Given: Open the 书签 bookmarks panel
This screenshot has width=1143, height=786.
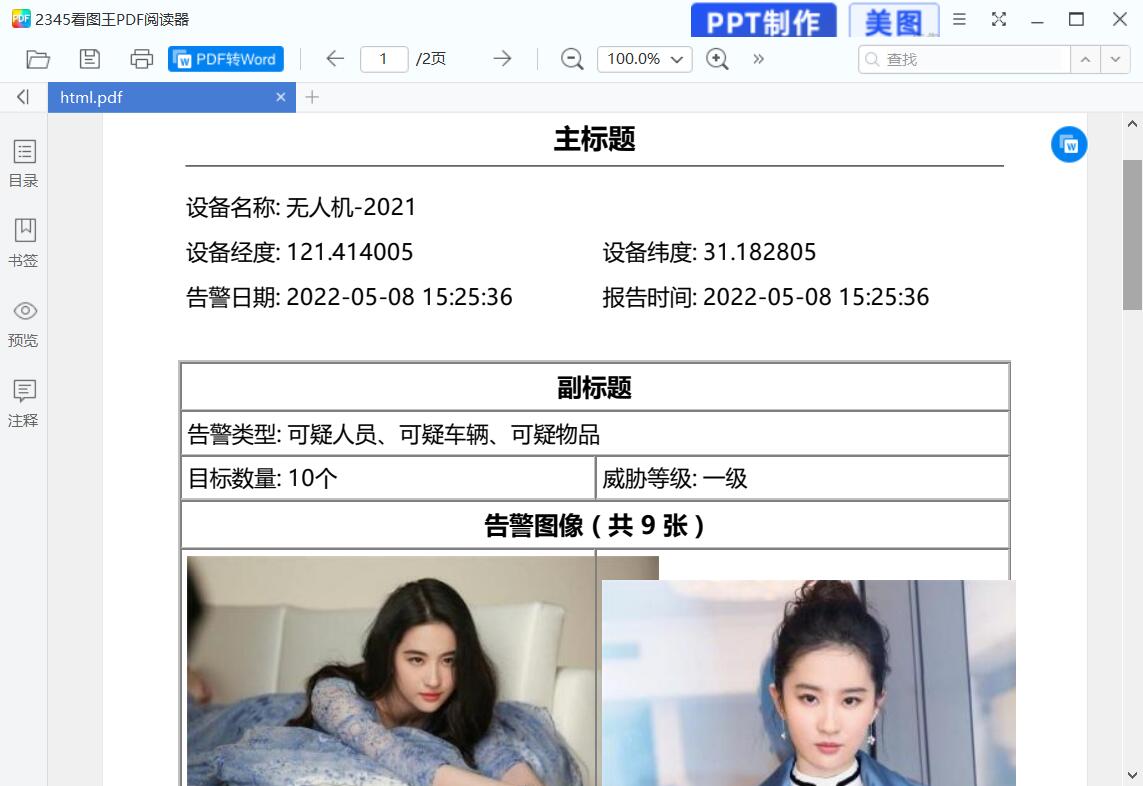Looking at the screenshot, I should [24, 243].
